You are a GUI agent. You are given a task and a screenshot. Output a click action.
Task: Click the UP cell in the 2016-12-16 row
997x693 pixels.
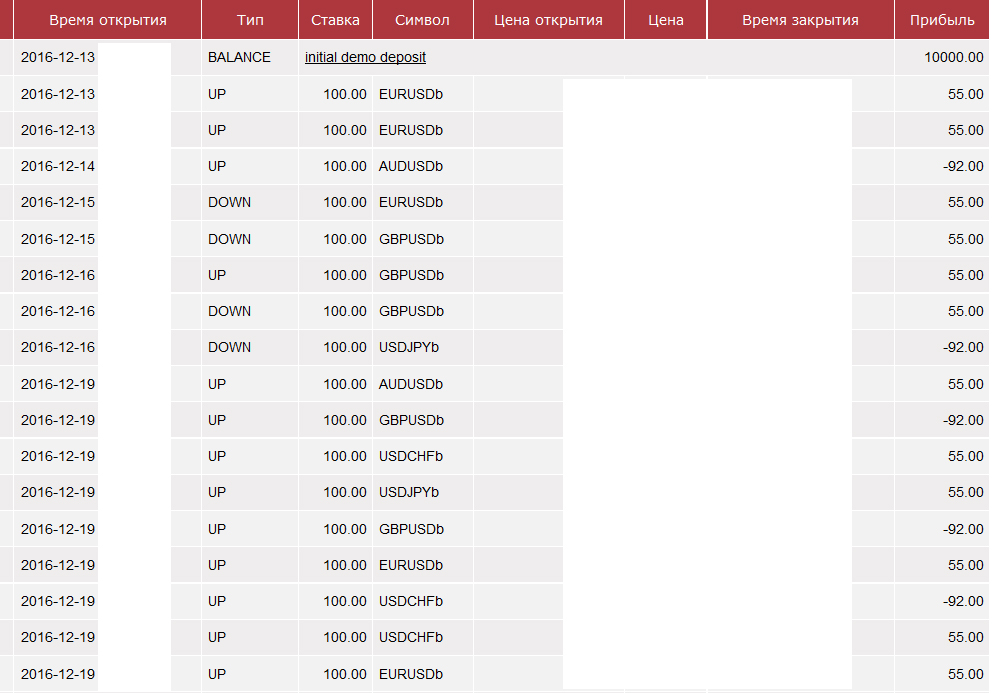(x=217, y=275)
